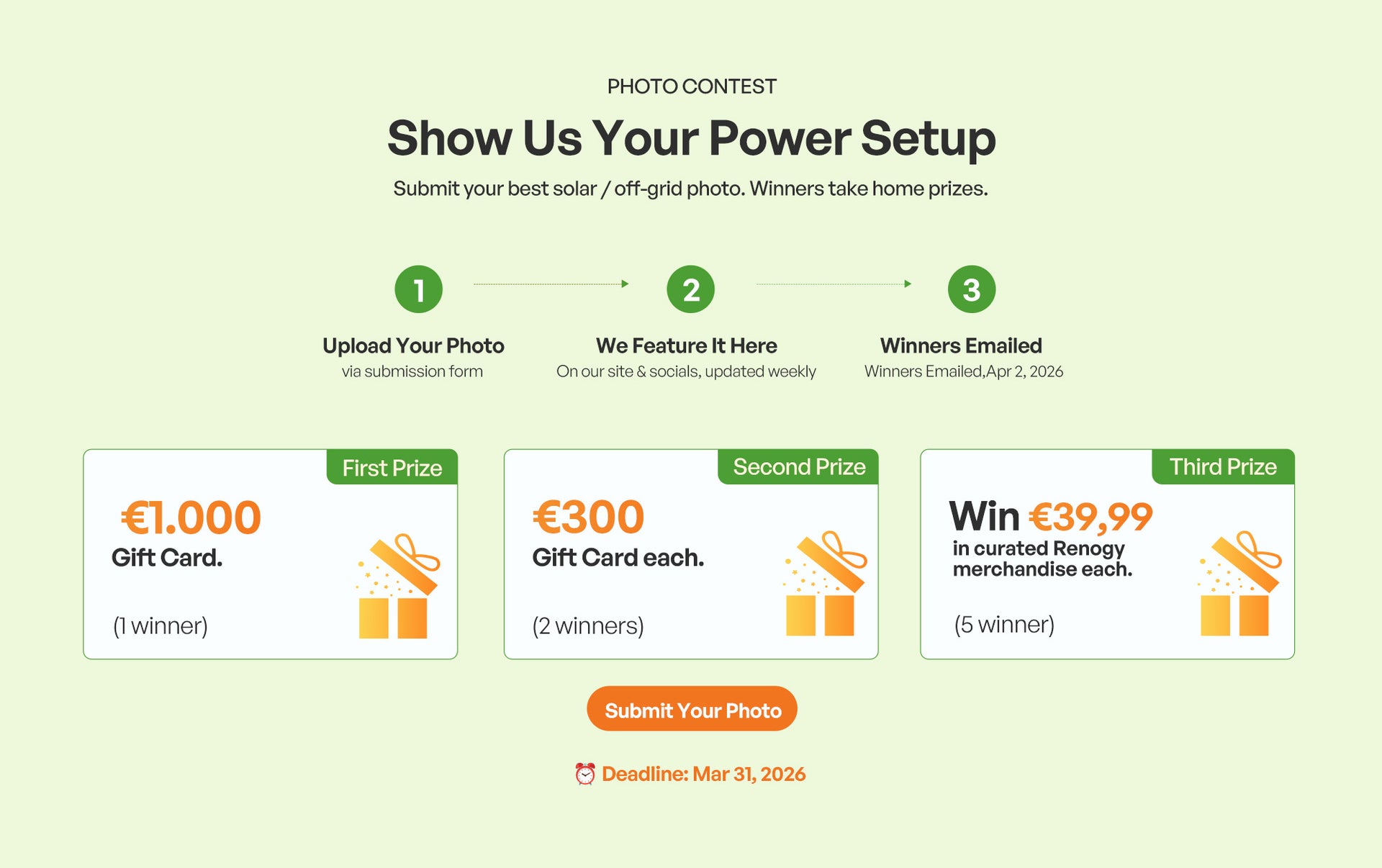Click the €1.000 prize amount text
The width and height of the screenshot is (1382, 868).
tap(191, 517)
